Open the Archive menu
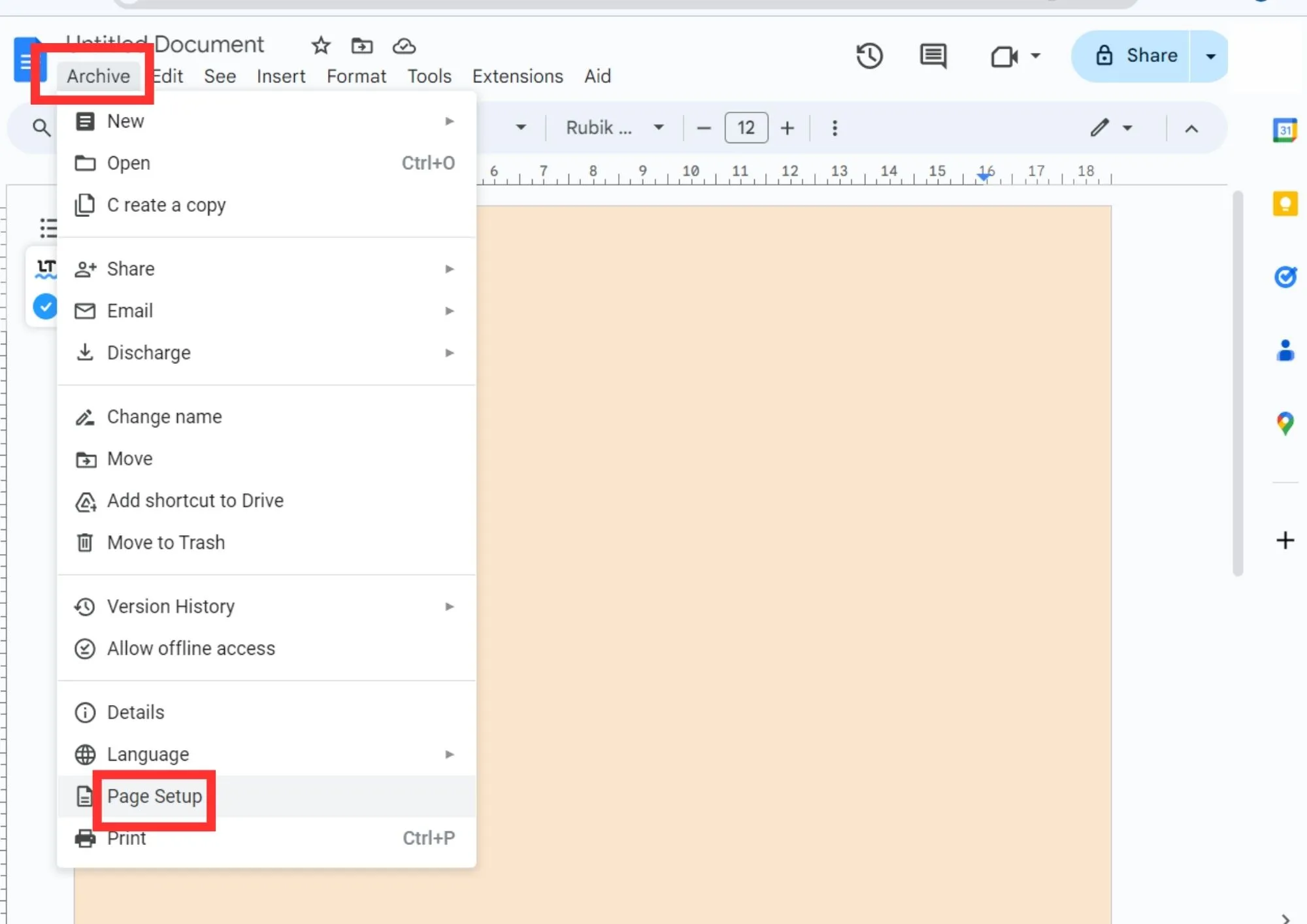 (98, 76)
